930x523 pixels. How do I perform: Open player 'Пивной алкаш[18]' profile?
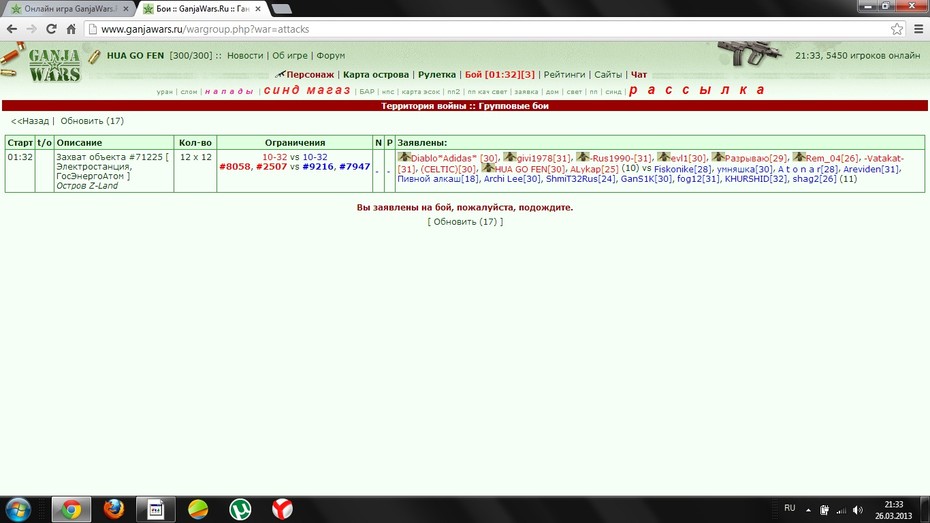click(x=438, y=178)
